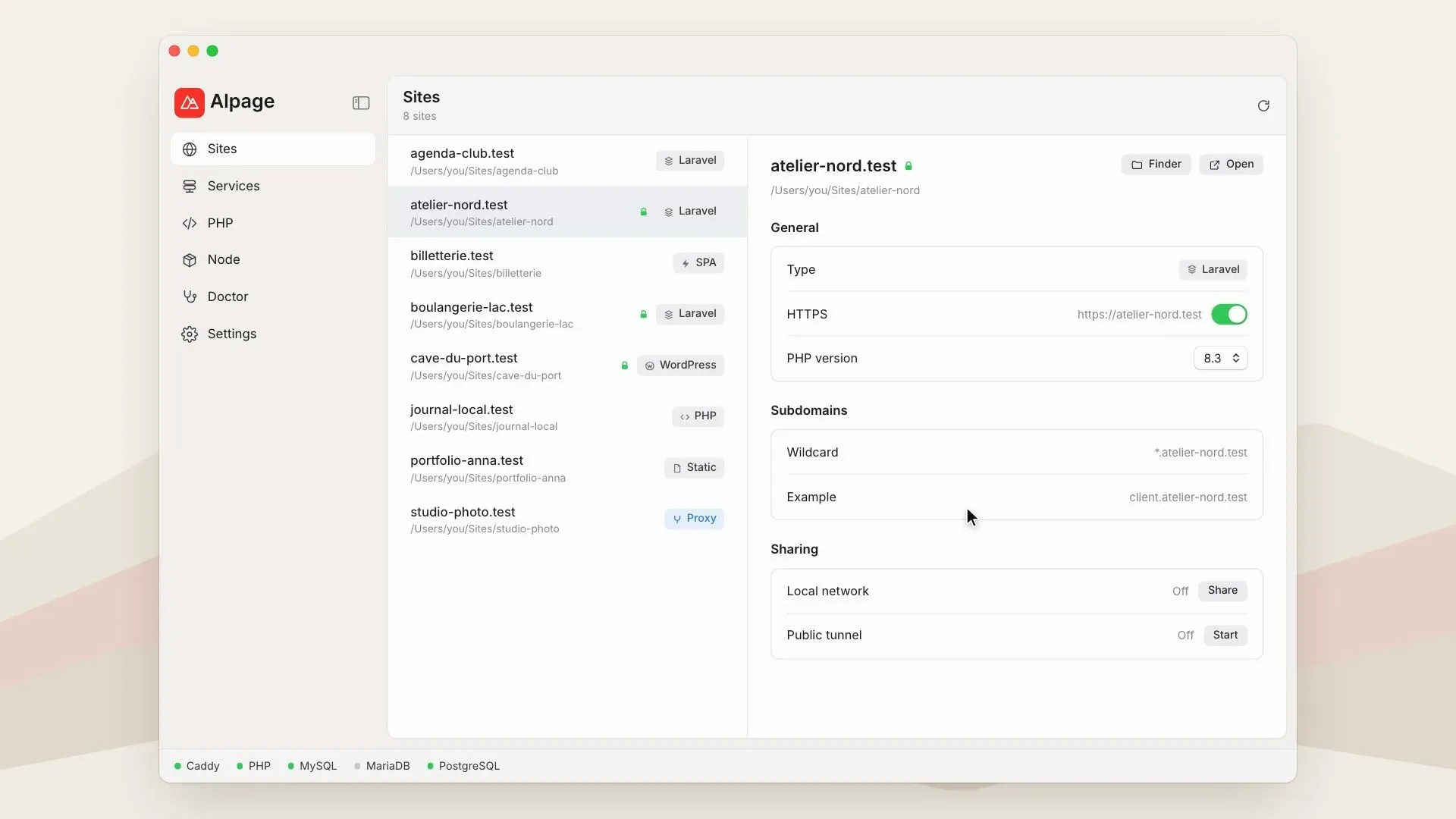Click the Static badge on portfolio-anna.test
This screenshot has height=819, width=1456.
point(694,468)
